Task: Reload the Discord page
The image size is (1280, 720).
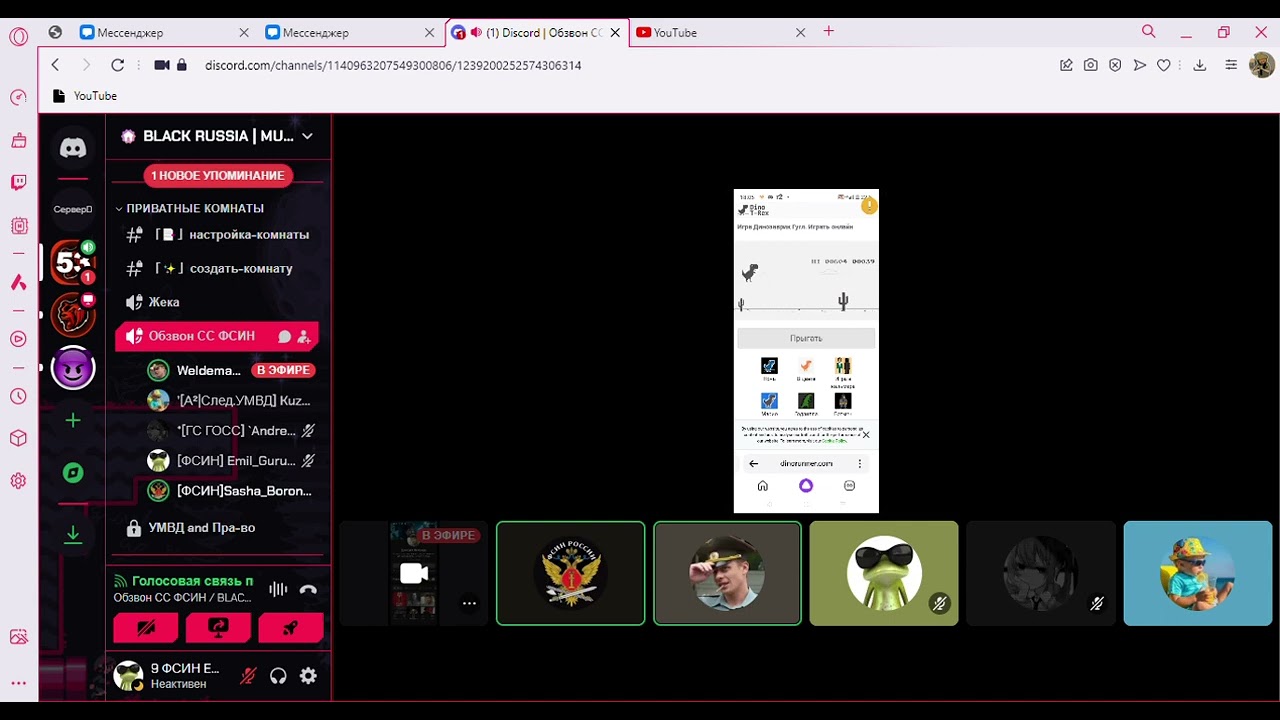Action: (x=117, y=65)
